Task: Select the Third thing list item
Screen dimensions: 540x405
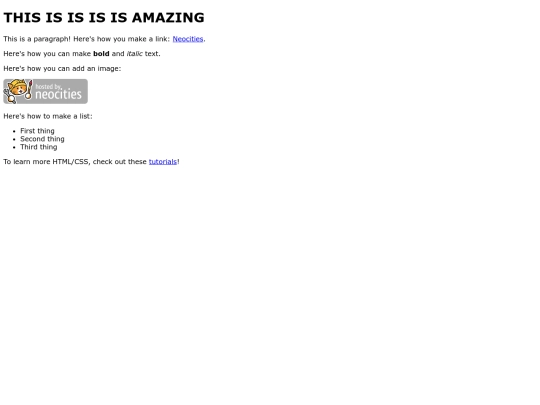Action: [x=39, y=147]
